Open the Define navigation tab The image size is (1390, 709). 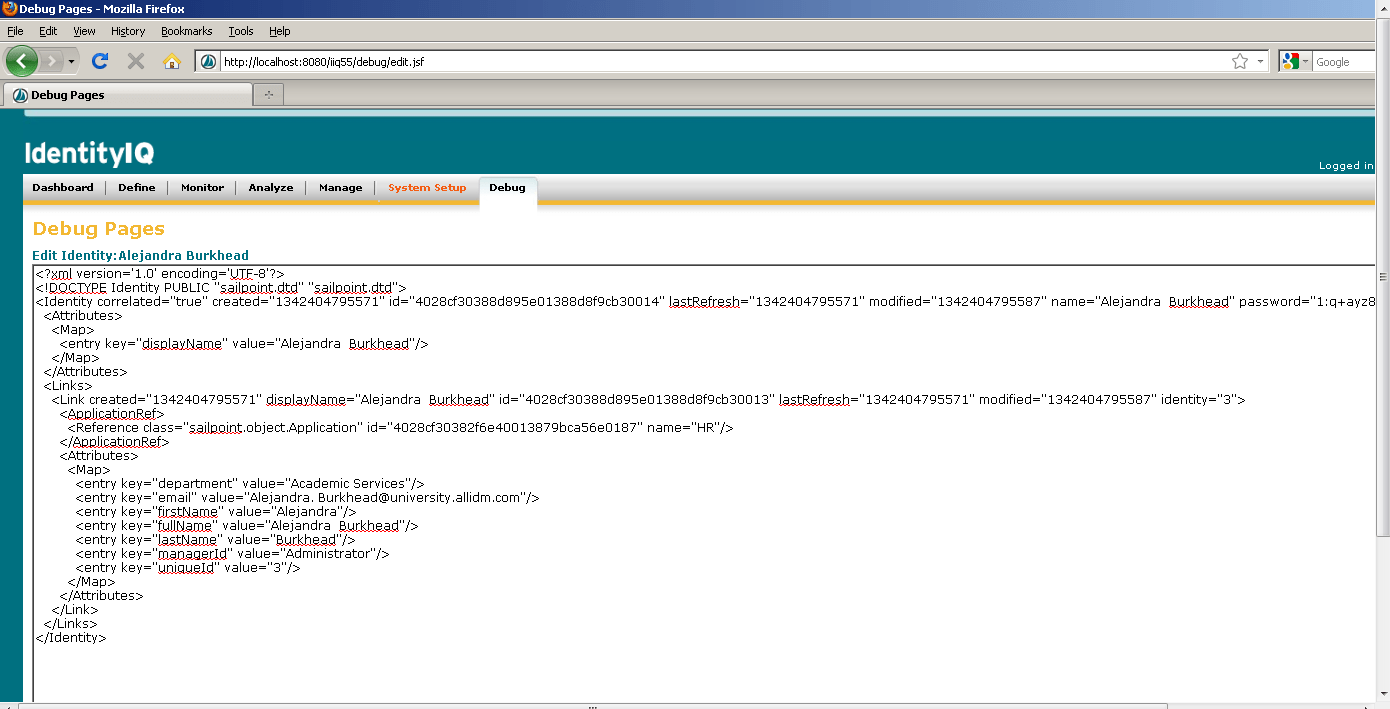pos(137,188)
